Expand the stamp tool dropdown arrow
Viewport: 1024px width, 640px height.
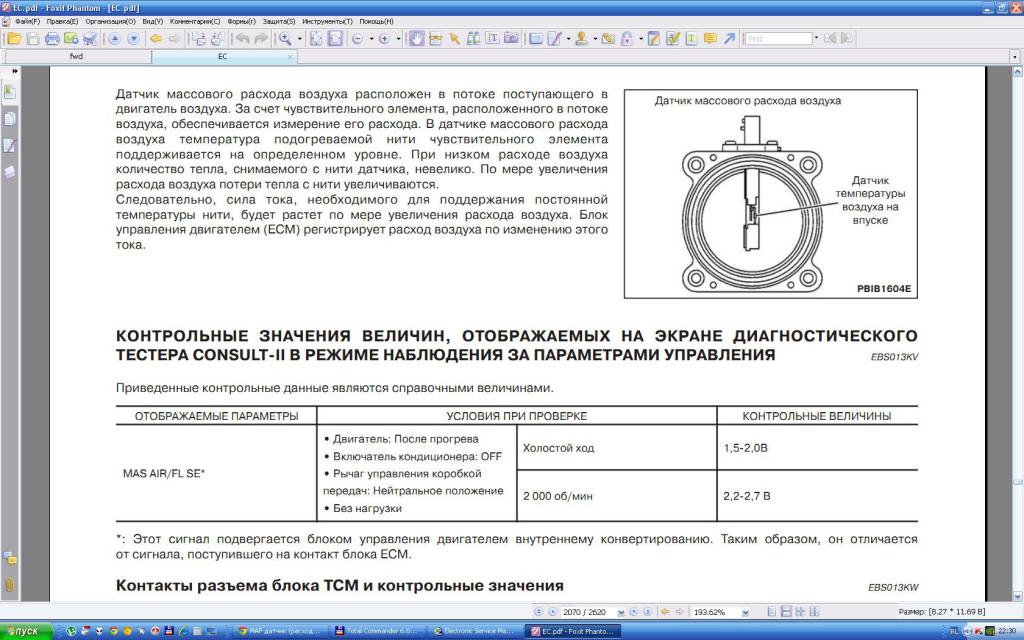[595, 39]
